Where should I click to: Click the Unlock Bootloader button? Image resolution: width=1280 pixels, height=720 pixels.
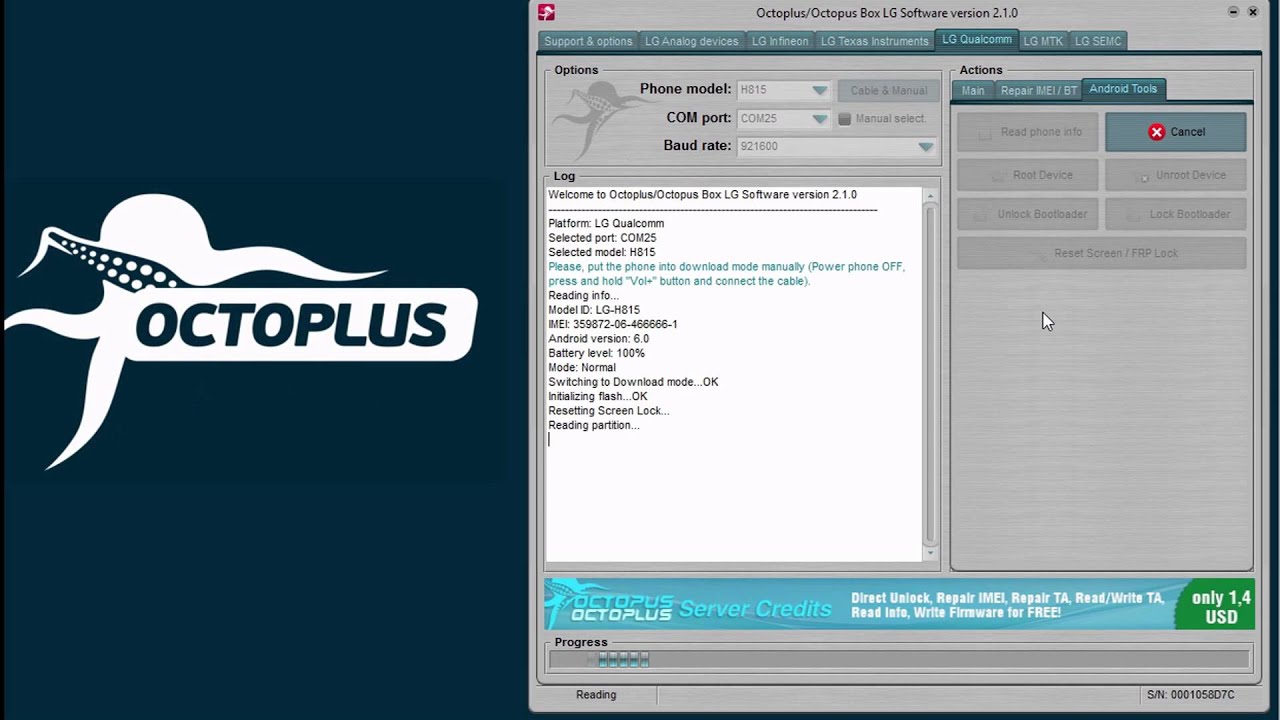point(1028,214)
